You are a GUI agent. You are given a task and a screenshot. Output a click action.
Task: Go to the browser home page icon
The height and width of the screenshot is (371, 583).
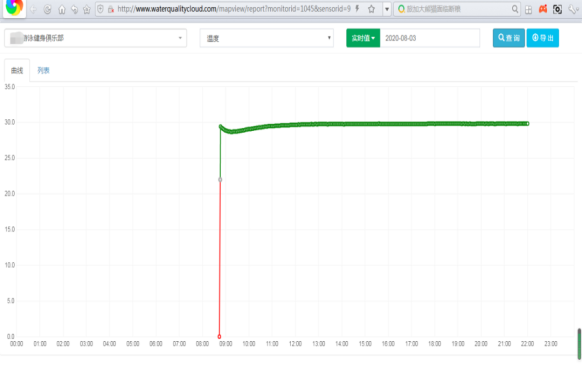tap(62, 9)
